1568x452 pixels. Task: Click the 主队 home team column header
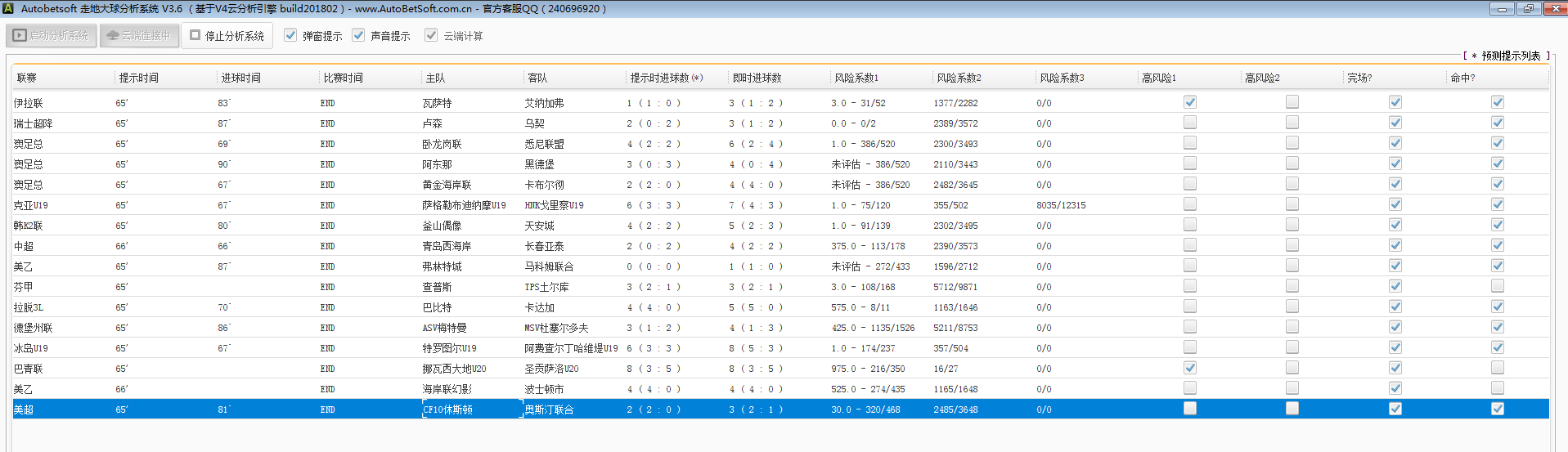435,78
